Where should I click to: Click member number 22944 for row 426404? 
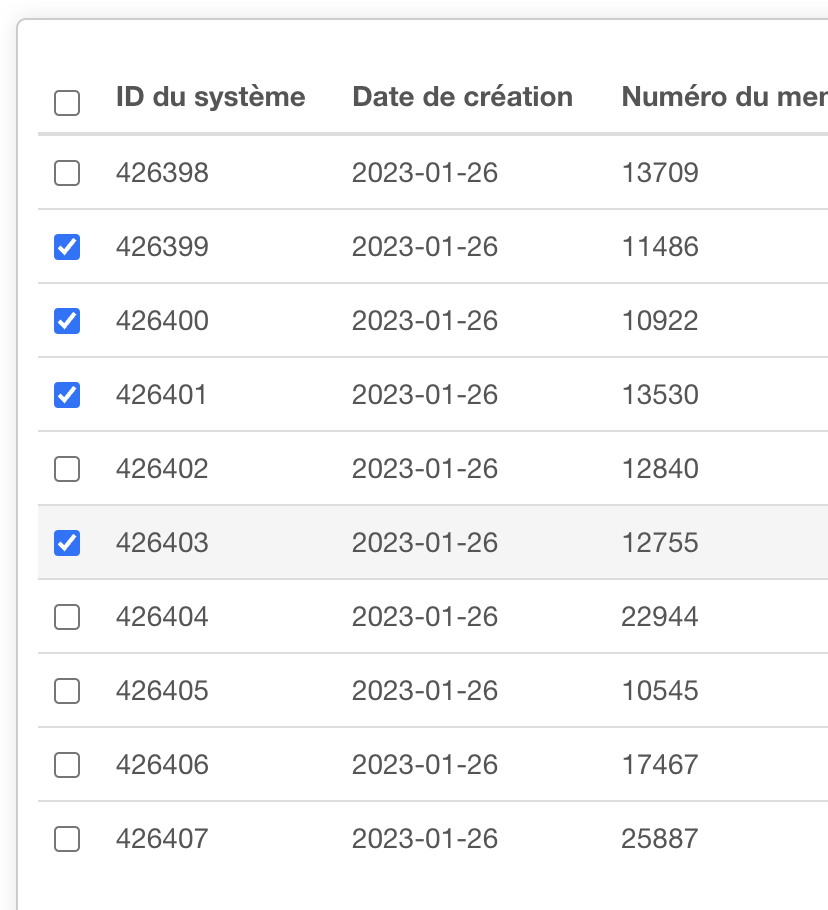pyautogui.click(x=660, y=617)
